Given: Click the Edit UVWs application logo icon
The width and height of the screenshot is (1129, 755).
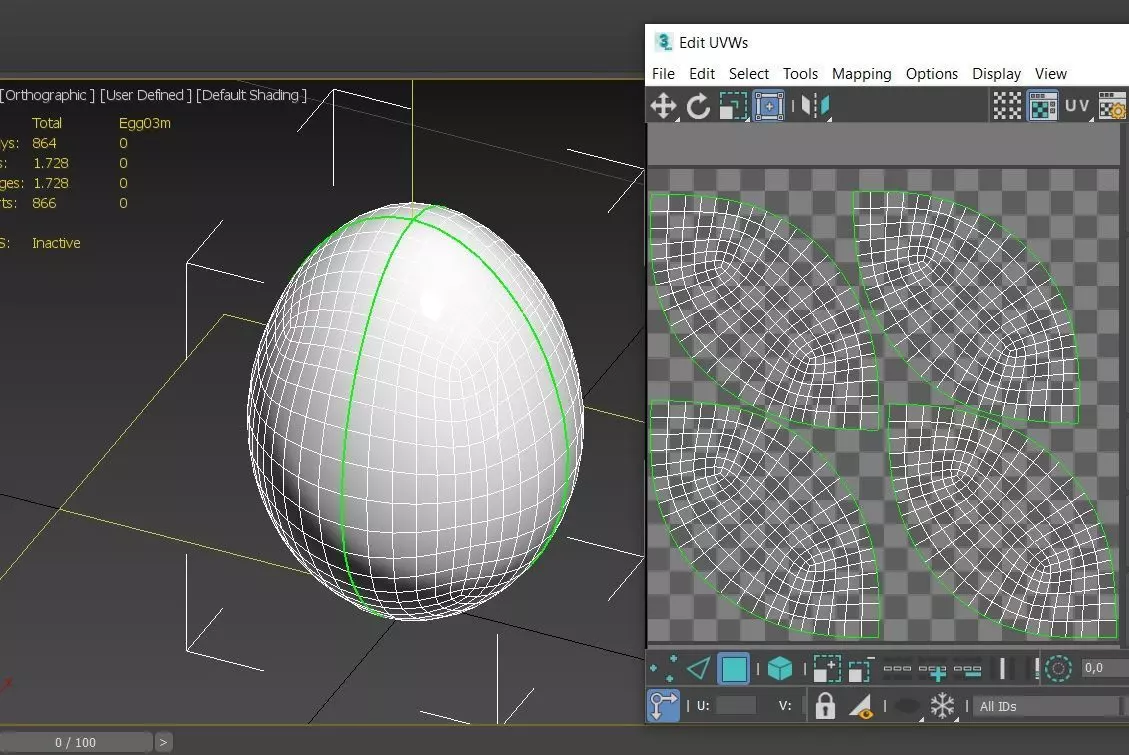Looking at the screenshot, I should 662,42.
